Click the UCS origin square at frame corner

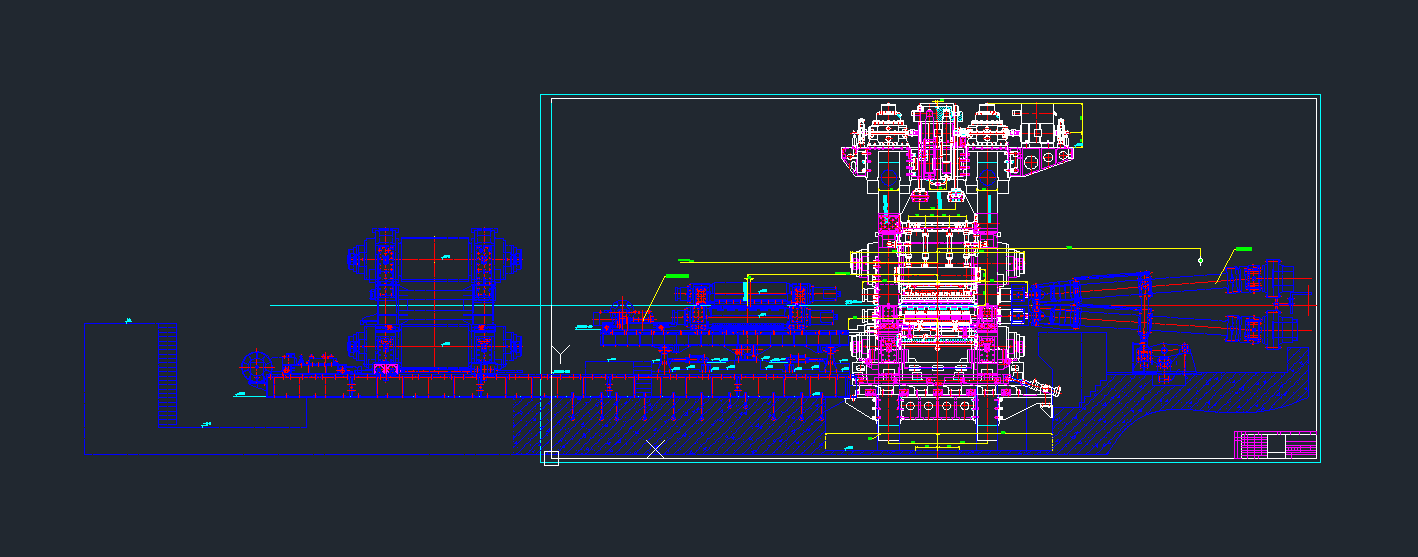click(x=550, y=458)
